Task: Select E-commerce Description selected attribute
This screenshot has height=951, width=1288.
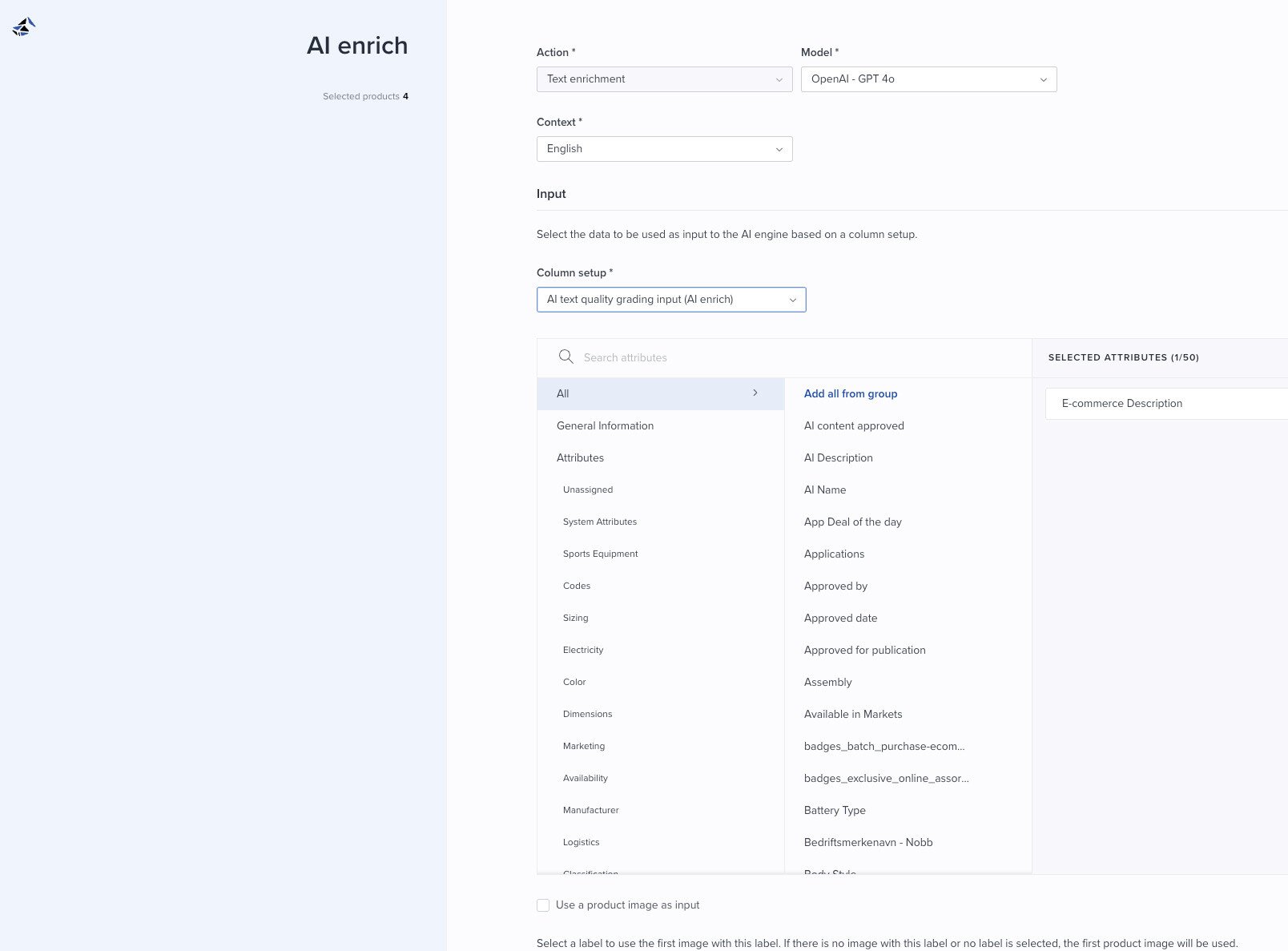Action: 1121,404
